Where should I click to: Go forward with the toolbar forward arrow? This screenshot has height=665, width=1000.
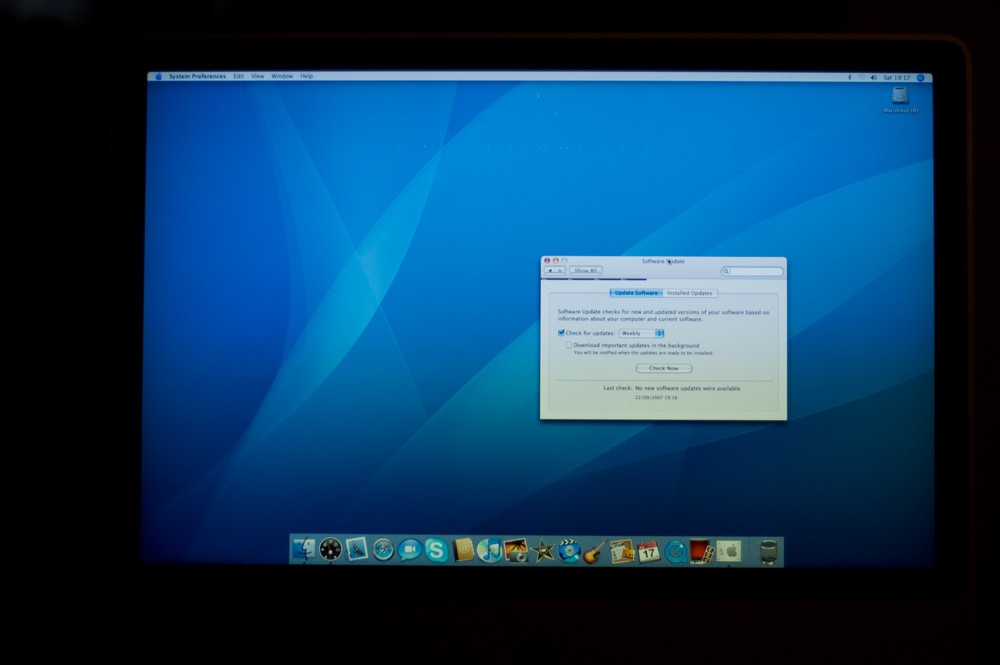pyautogui.click(x=561, y=271)
